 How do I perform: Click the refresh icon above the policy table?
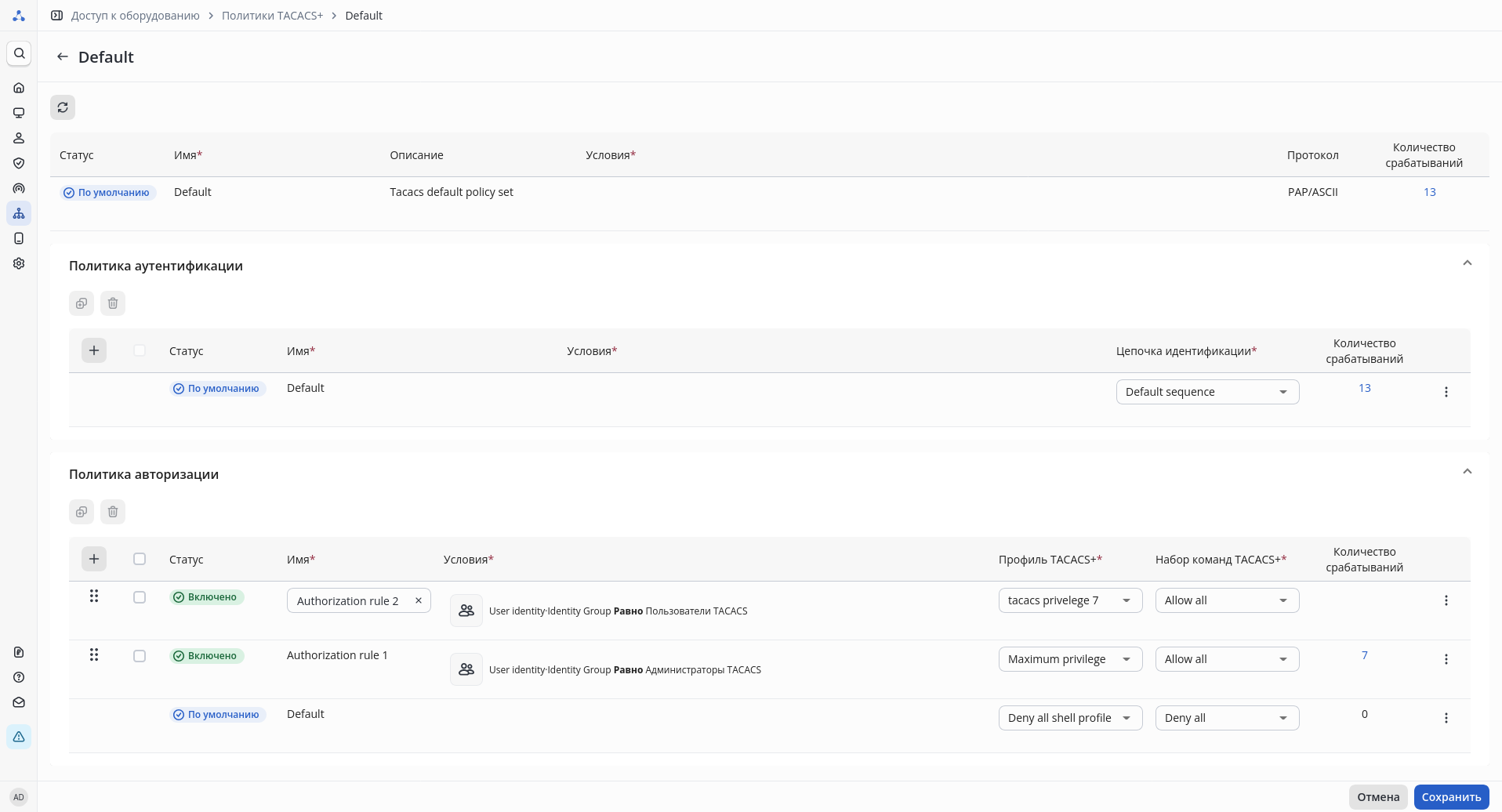(x=63, y=107)
